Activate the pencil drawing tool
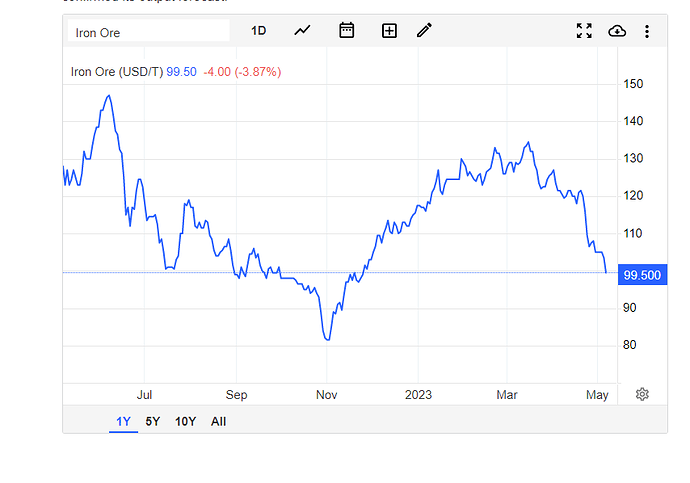This screenshot has height=483, width=690. coord(424,30)
